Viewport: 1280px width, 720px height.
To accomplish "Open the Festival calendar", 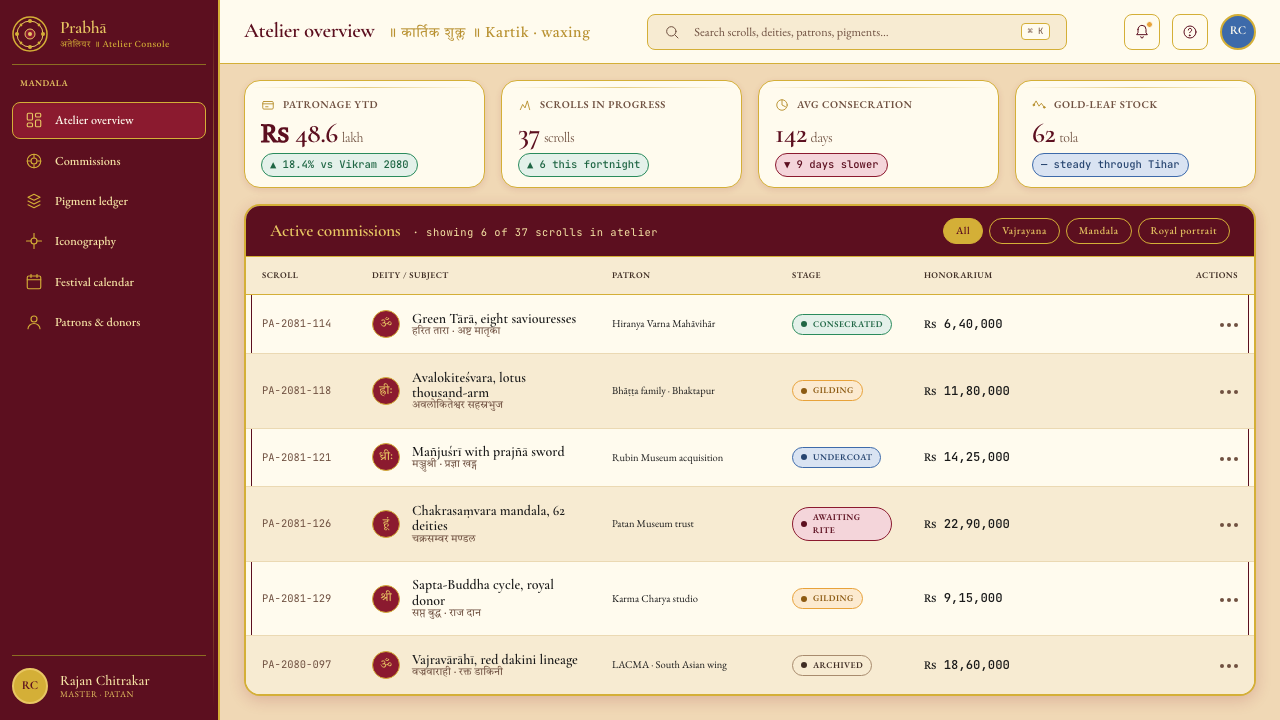I will click(109, 282).
